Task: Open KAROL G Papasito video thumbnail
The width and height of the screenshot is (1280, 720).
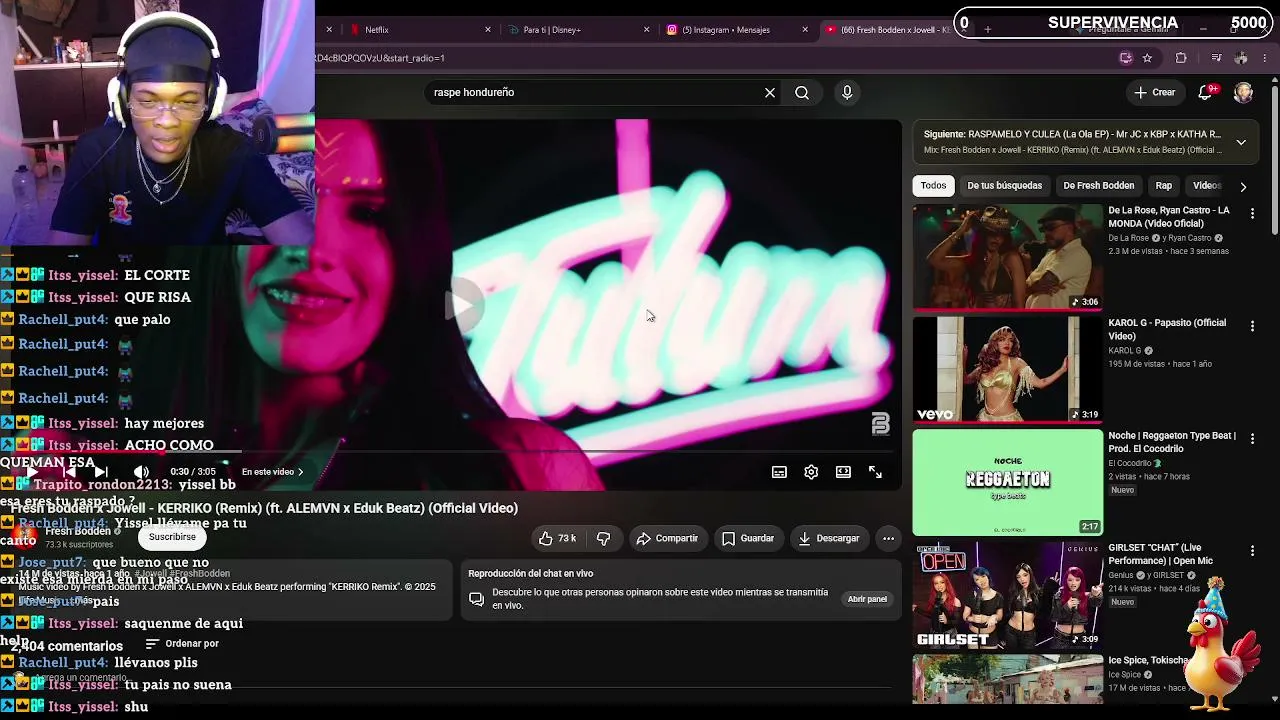Action: 1007,370
